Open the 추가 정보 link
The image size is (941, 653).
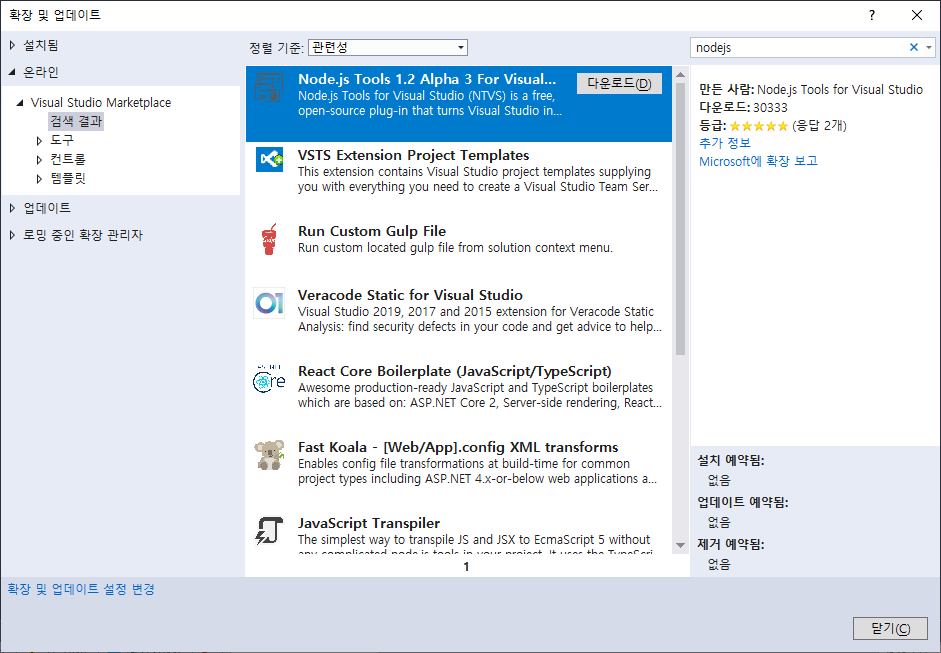pyautogui.click(x=725, y=143)
